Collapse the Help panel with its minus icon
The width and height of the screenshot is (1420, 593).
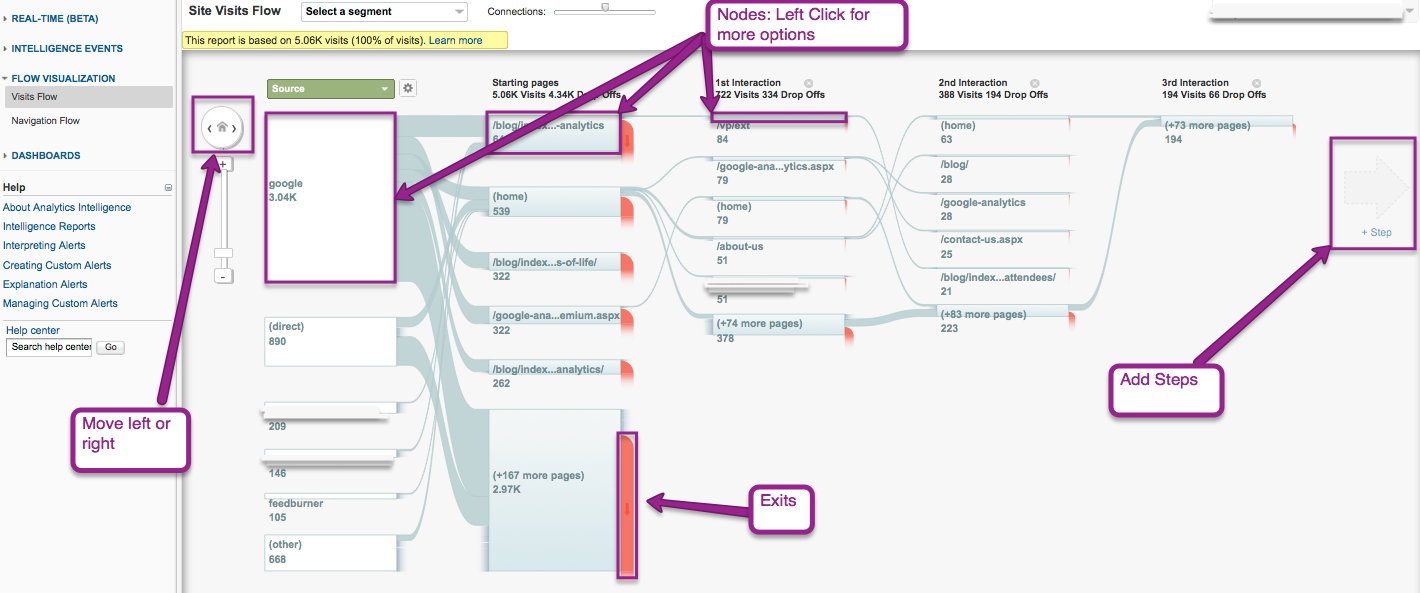pos(168,187)
